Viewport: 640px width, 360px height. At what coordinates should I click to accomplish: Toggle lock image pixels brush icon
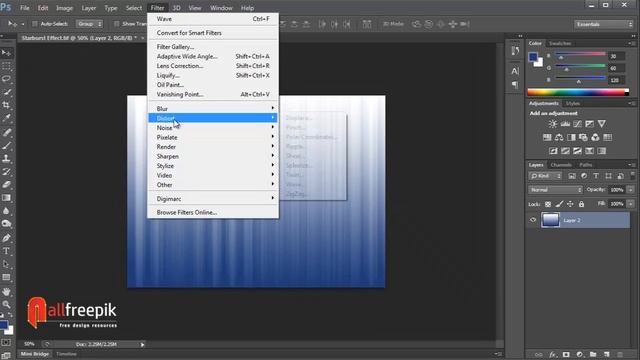[x=559, y=204]
